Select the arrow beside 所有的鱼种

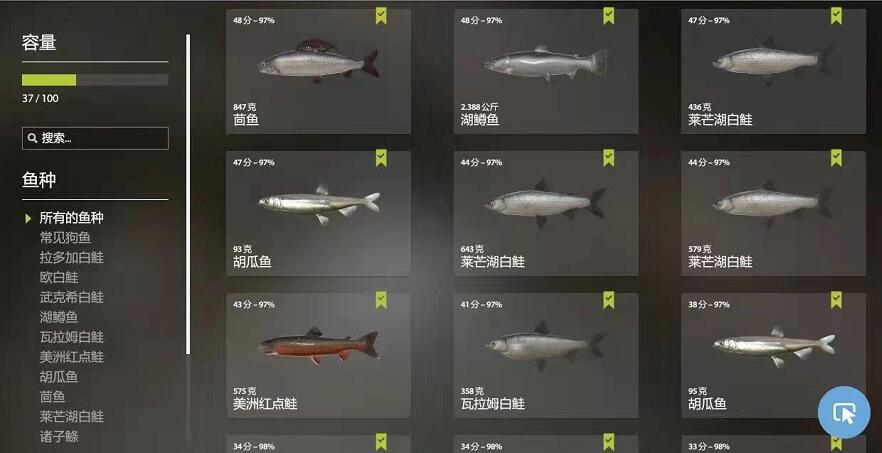[x=28, y=218]
